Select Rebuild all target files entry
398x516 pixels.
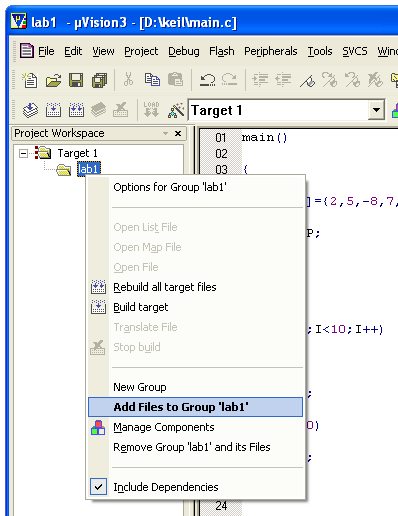click(195, 287)
